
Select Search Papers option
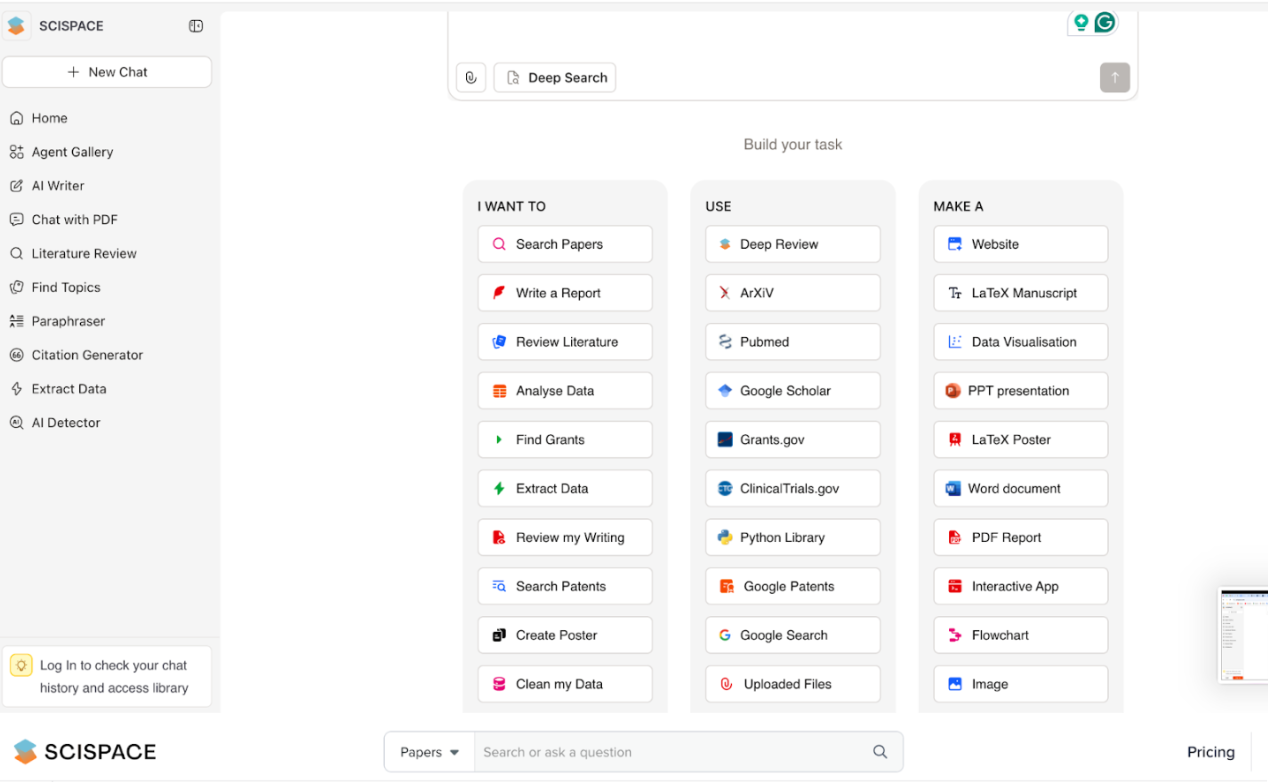[564, 244]
